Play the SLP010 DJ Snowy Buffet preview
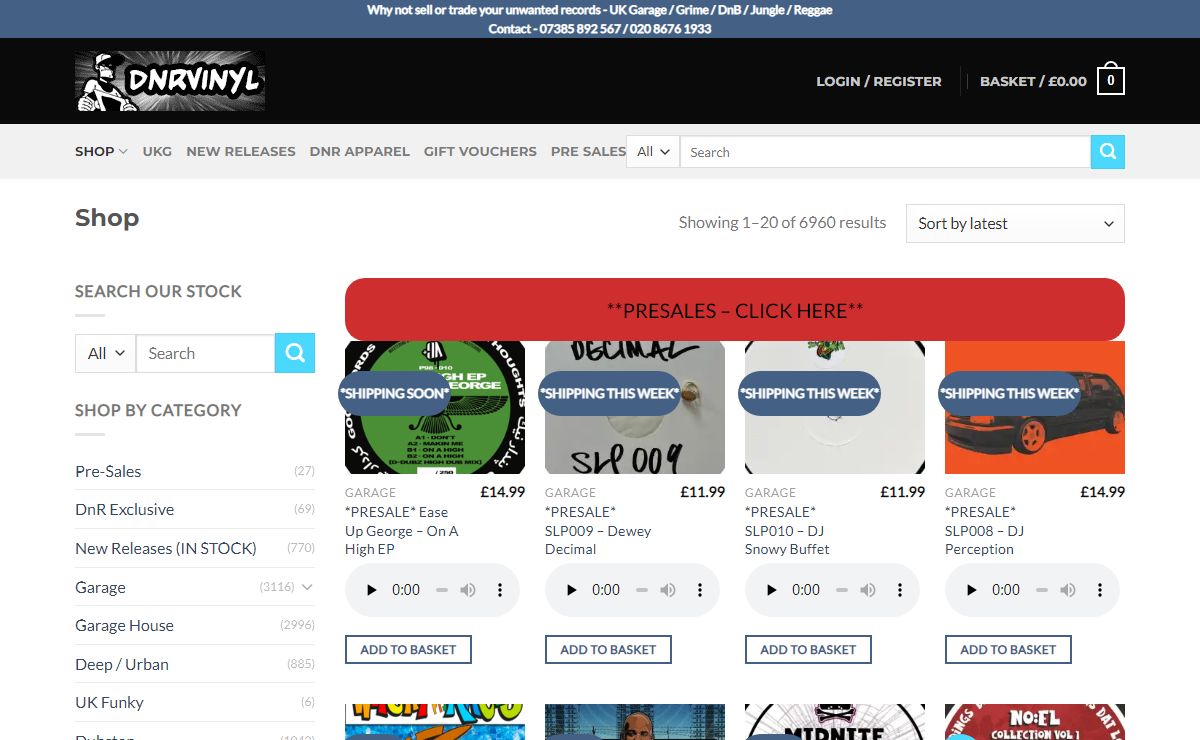The width and height of the screenshot is (1200, 740). tap(772, 590)
